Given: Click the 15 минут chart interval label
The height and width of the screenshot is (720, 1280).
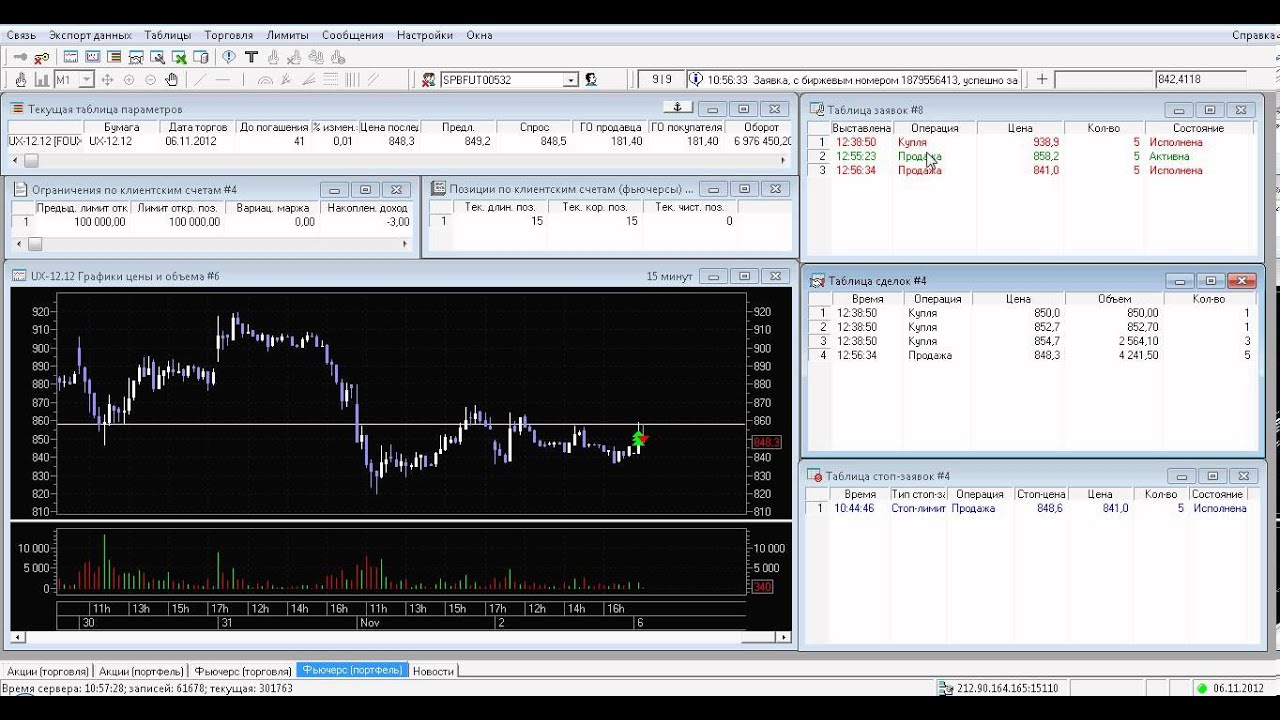Looking at the screenshot, I should click(669, 276).
